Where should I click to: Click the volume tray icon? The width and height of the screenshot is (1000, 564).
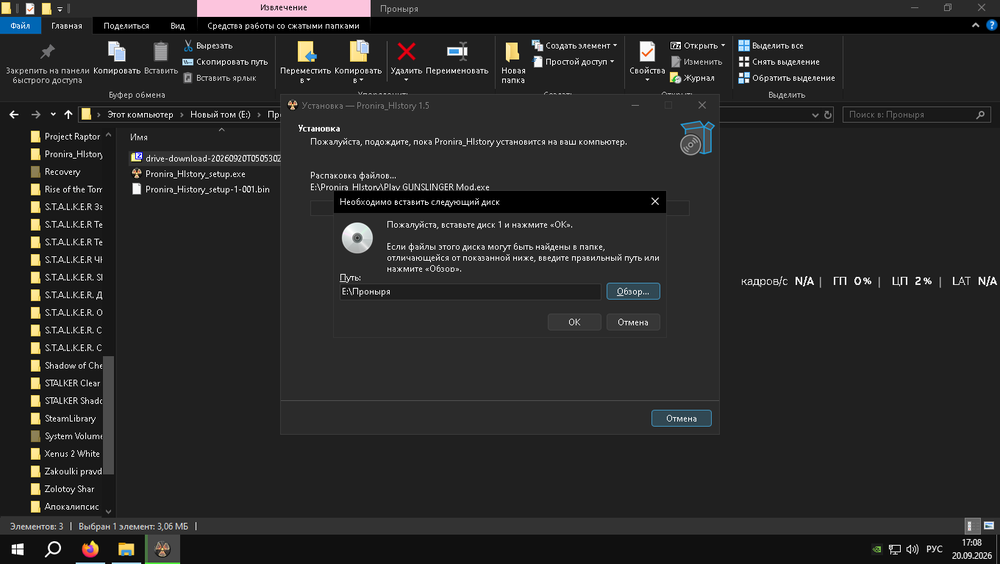point(912,549)
